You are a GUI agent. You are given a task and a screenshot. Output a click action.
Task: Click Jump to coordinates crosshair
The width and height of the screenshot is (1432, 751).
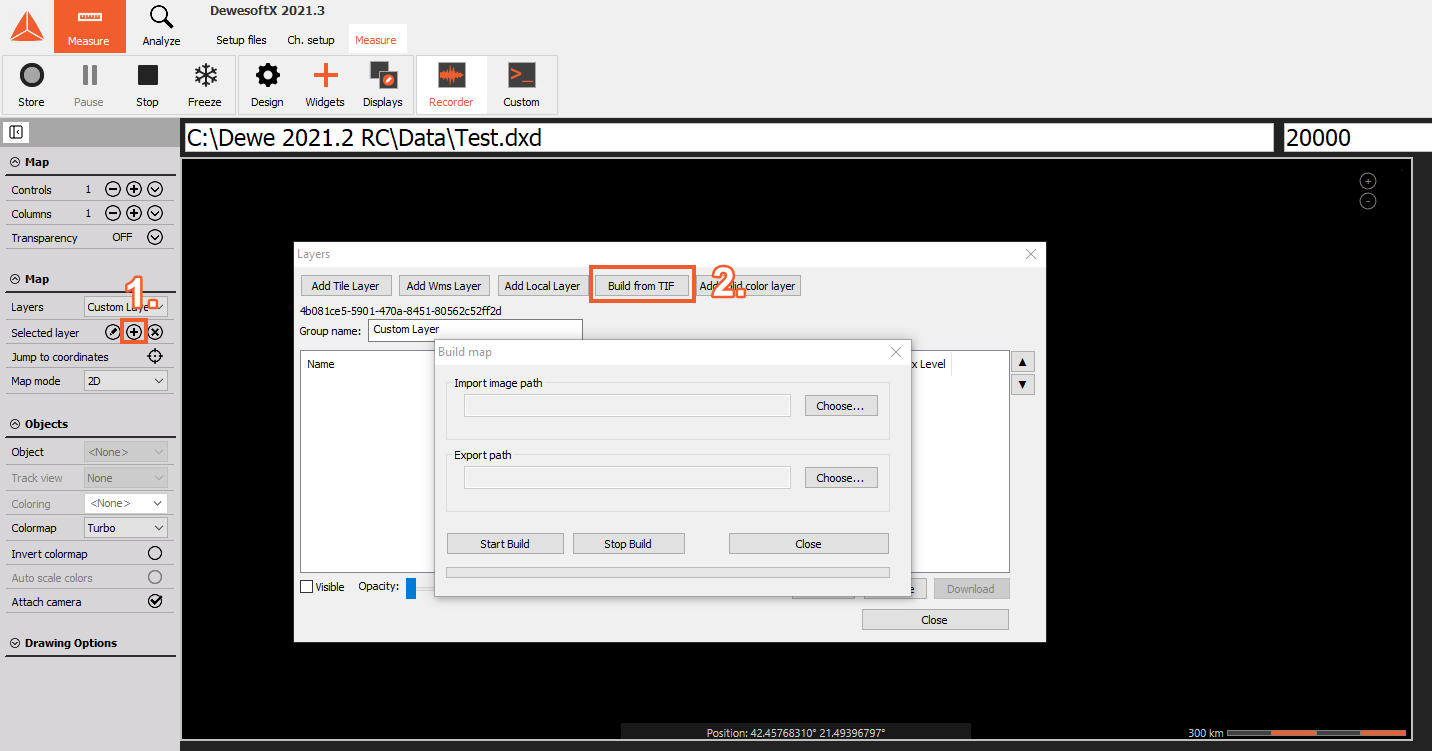coord(155,356)
